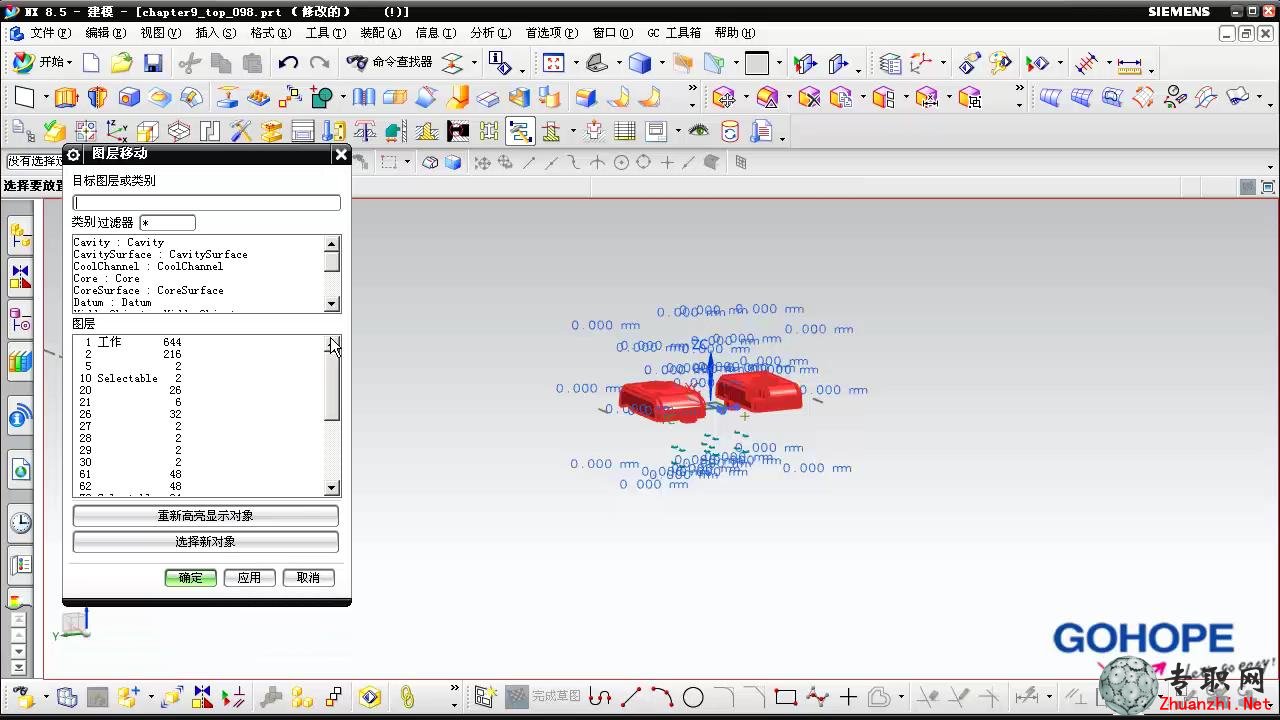Viewport: 1280px width, 720px height.
Task: Click the sketch Point plus icon
Action: (x=848, y=697)
